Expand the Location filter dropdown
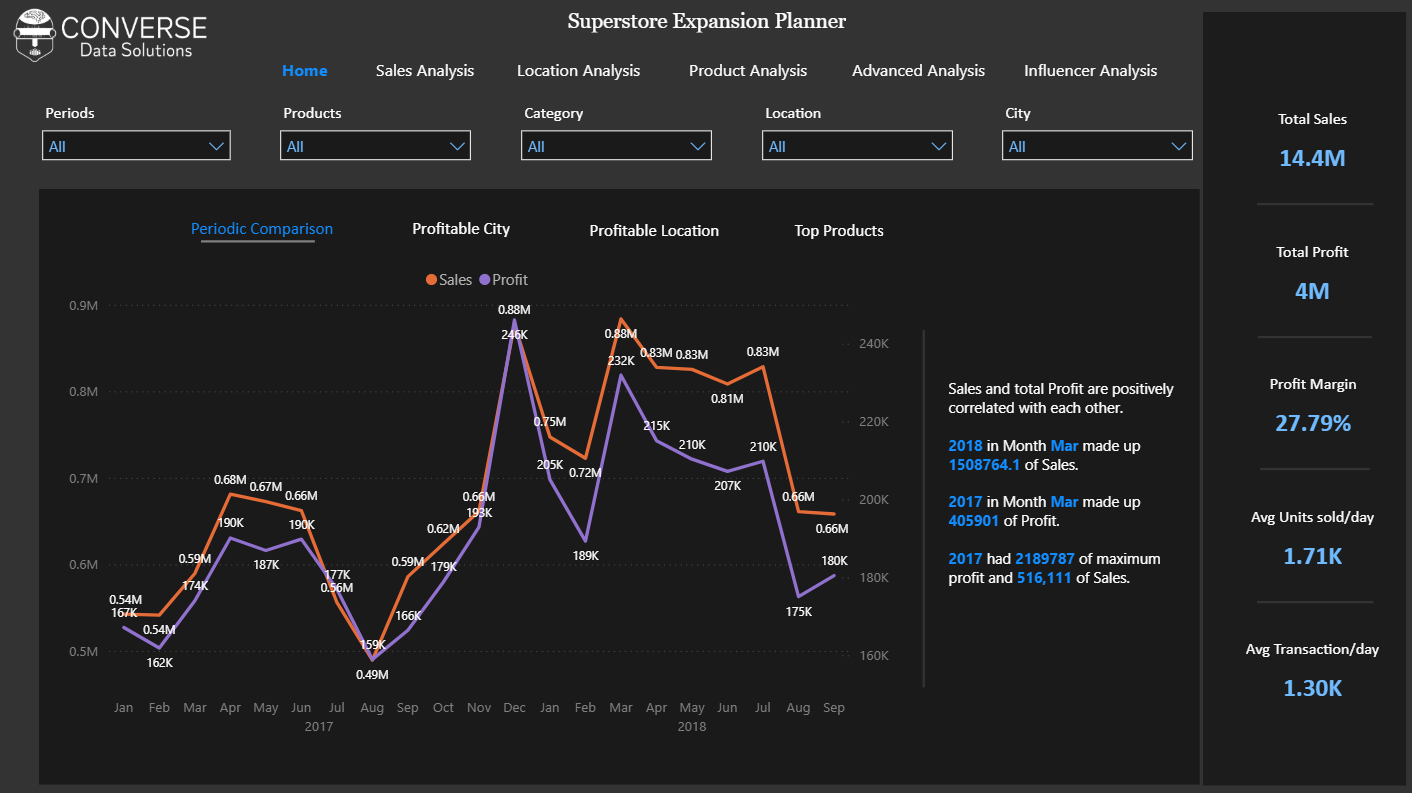 (x=857, y=146)
